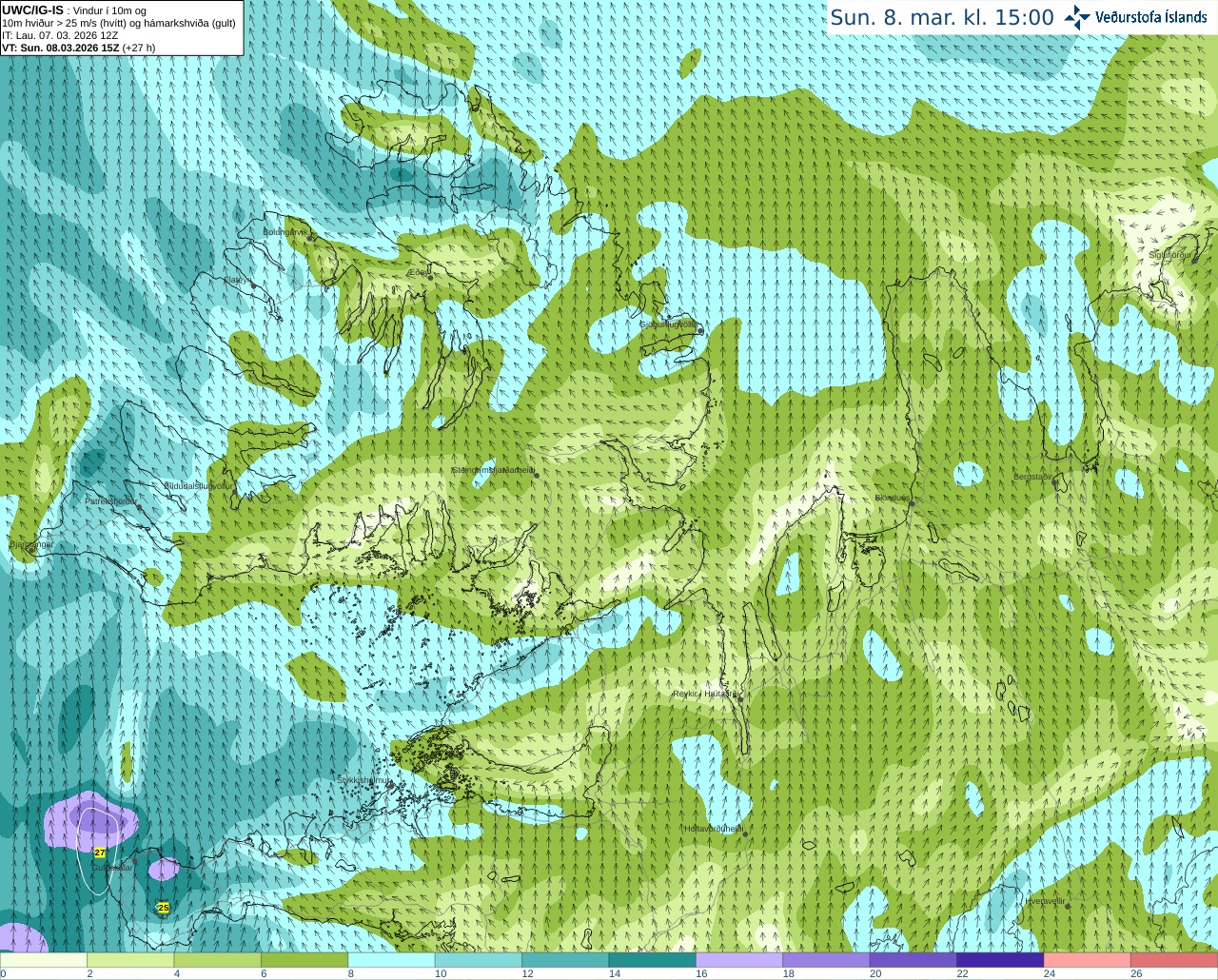The image size is (1218, 980).
Task: Select the Flateyri station label
Action: tap(238, 280)
